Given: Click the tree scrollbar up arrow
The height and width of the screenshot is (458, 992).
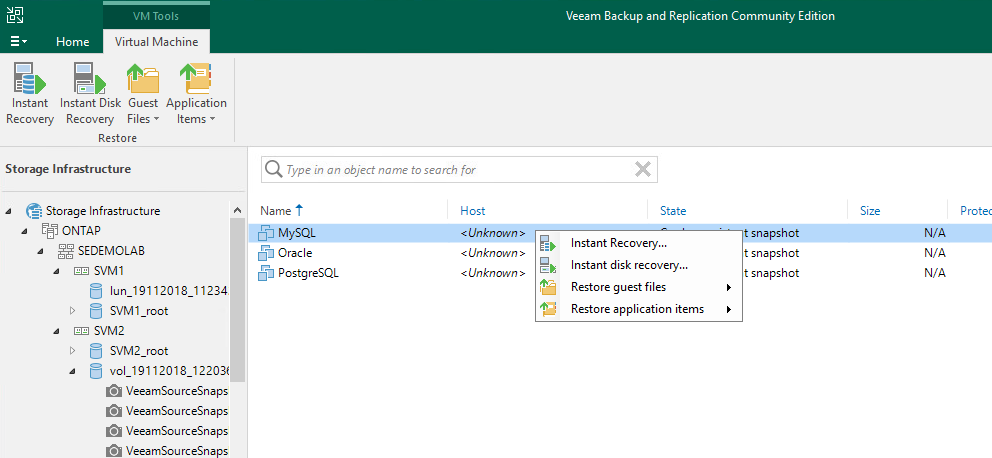Looking at the screenshot, I should point(237,211).
